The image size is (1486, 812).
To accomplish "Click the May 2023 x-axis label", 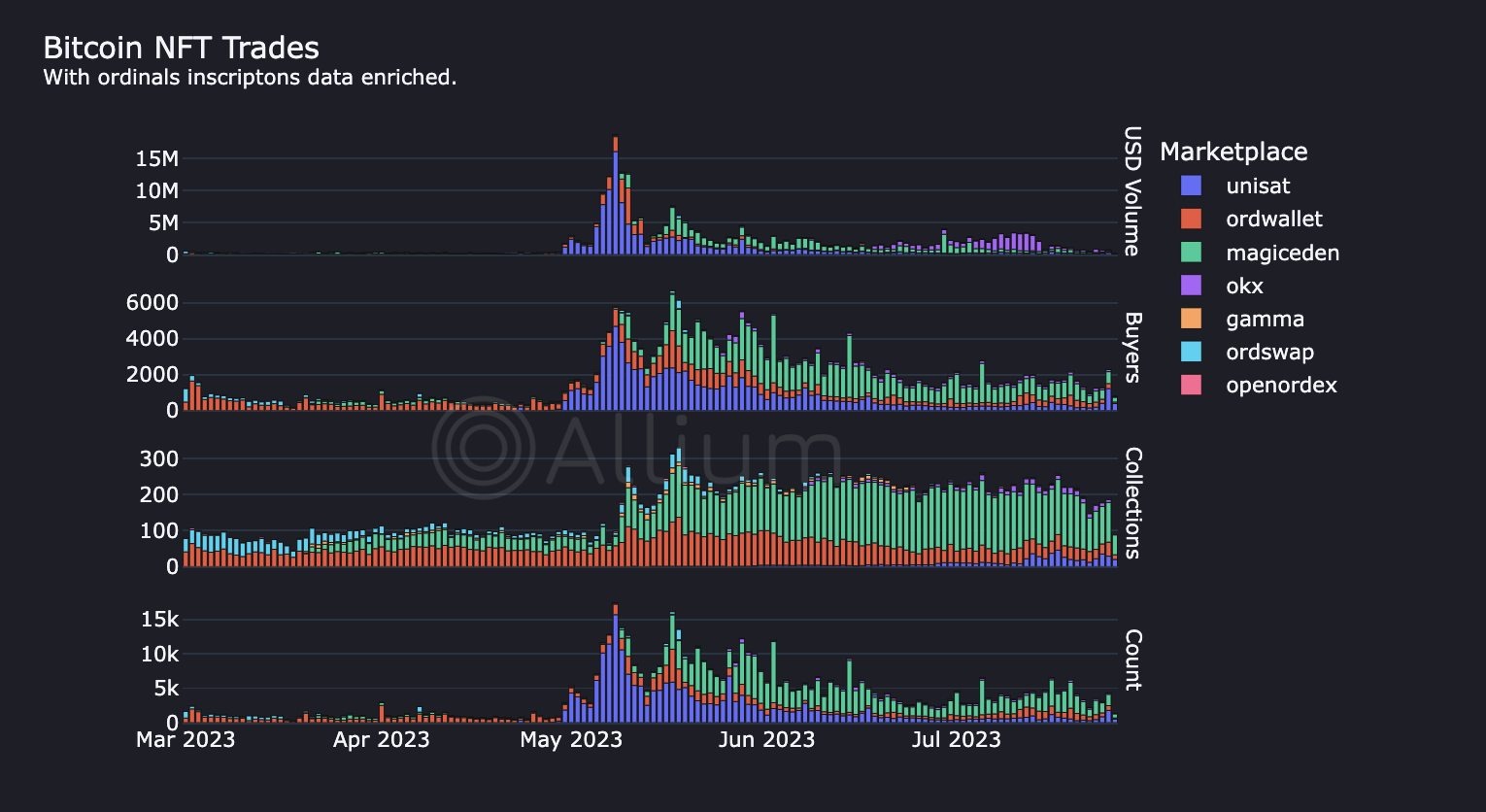I will [x=570, y=740].
